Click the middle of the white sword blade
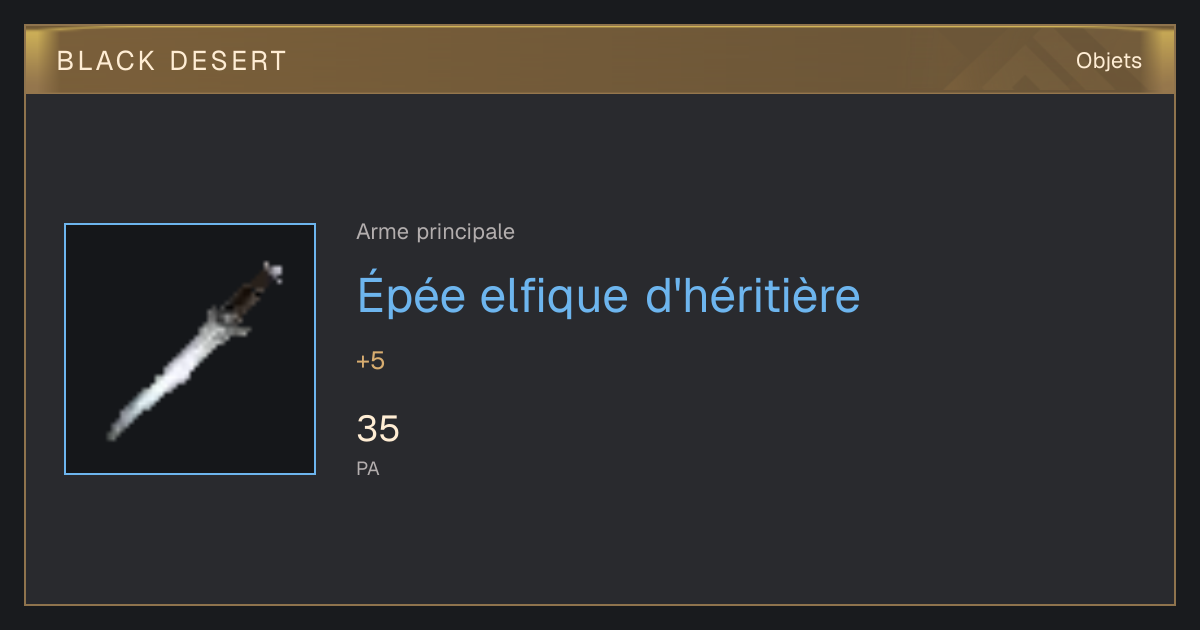The width and height of the screenshot is (1200, 630). [170, 375]
